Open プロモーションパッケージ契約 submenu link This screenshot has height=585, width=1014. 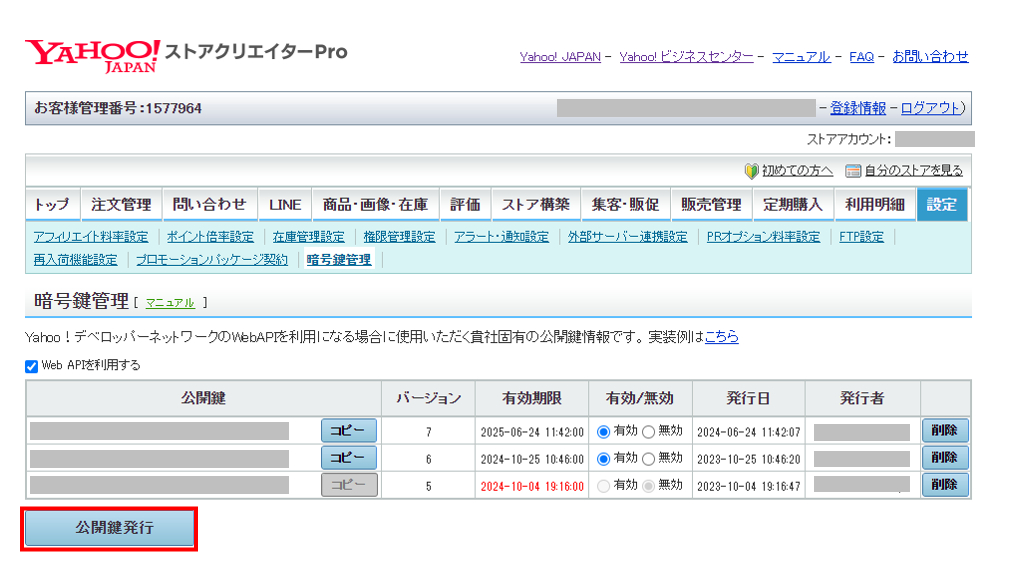pyautogui.click(x=211, y=260)
